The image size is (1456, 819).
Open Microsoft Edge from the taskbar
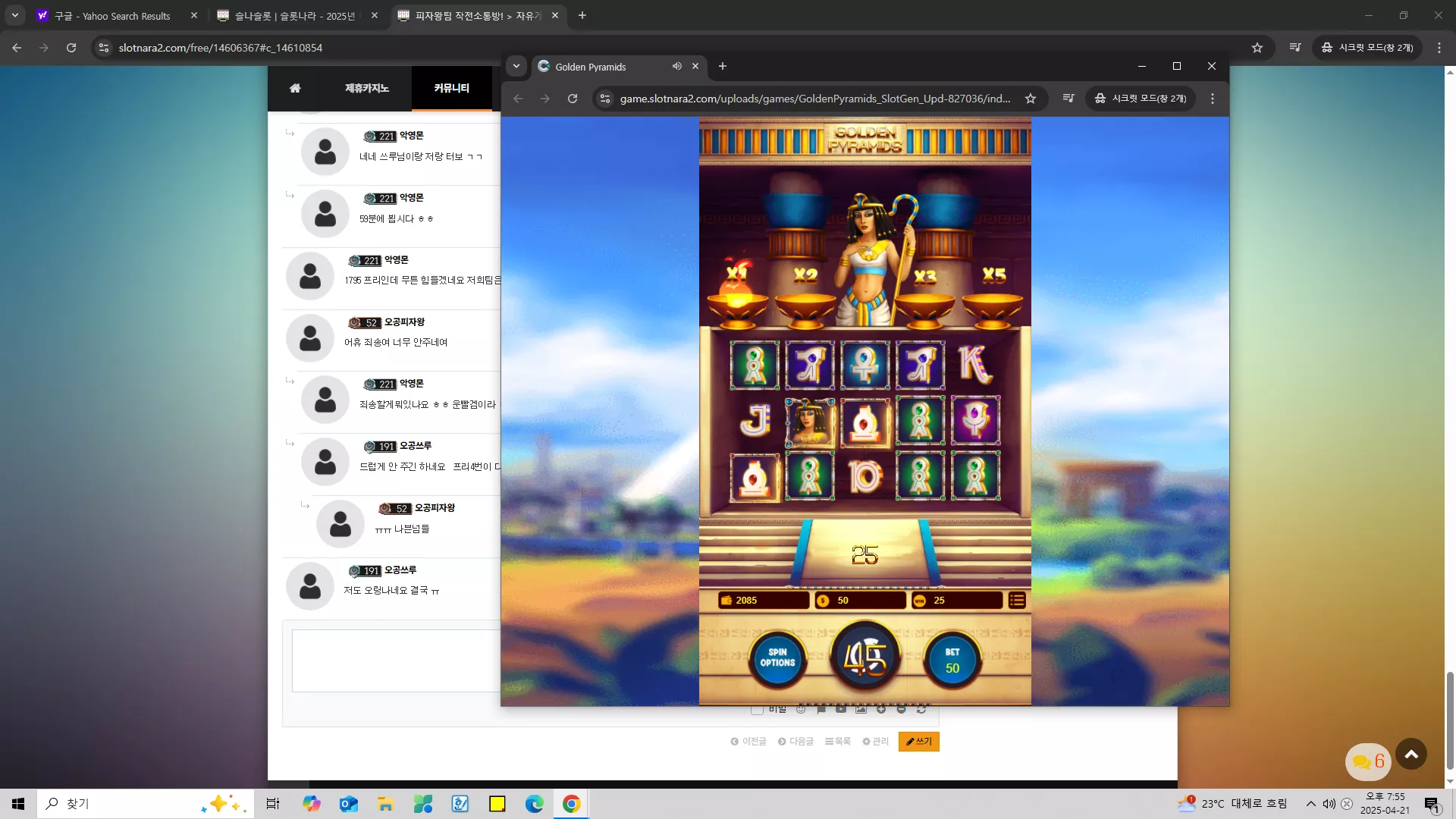coord(535,804)
